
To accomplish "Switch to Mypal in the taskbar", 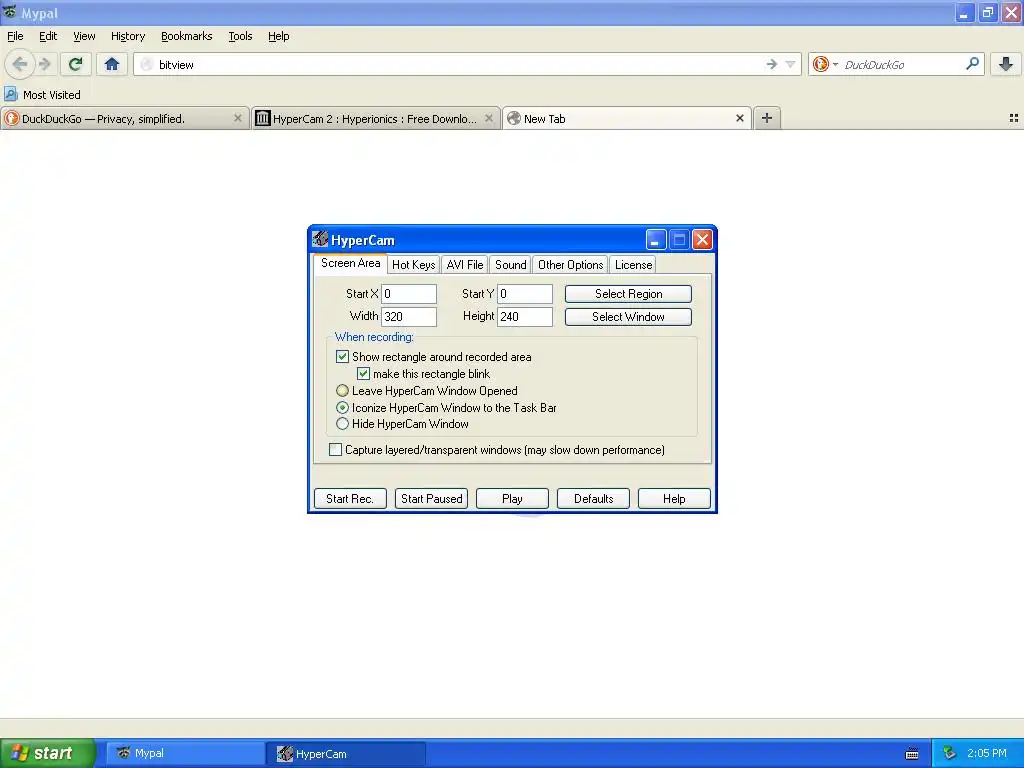I will click(x=185, y=753).
